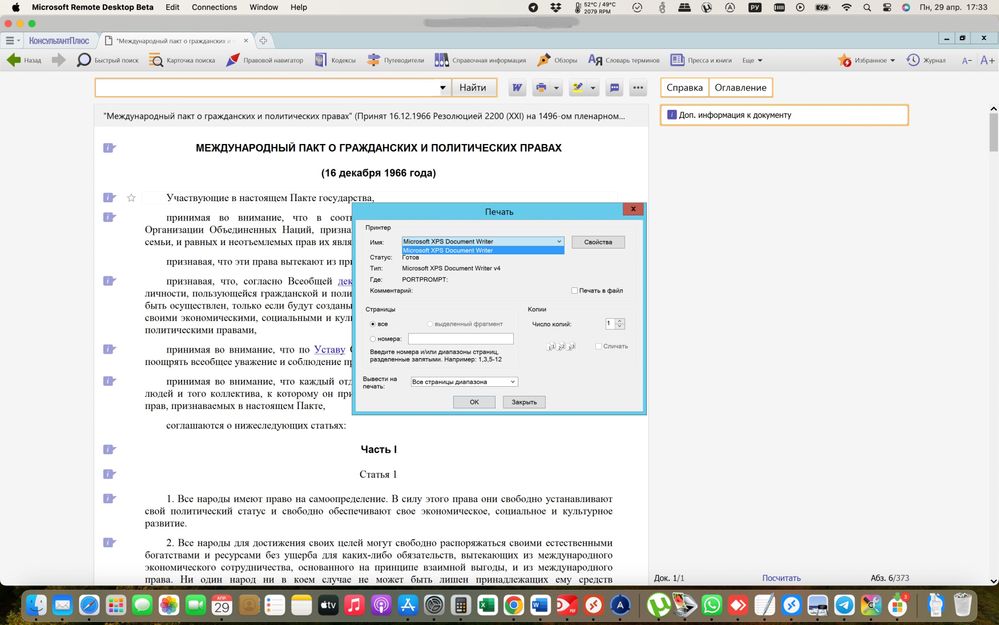Open the Help menu in menu bar

tap(299, 7)
